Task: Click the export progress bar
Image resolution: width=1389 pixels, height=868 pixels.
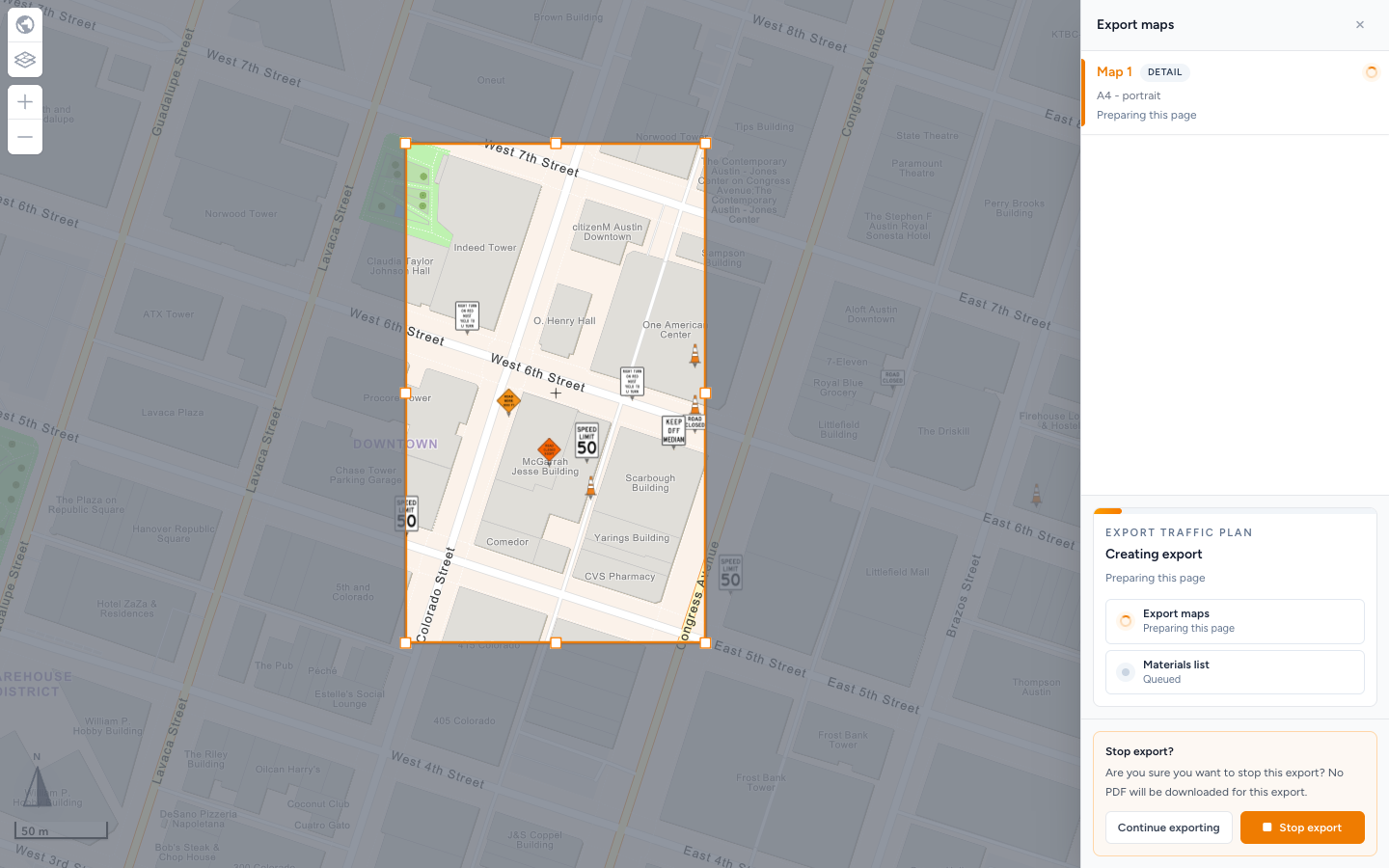Action: (1235, 511)
